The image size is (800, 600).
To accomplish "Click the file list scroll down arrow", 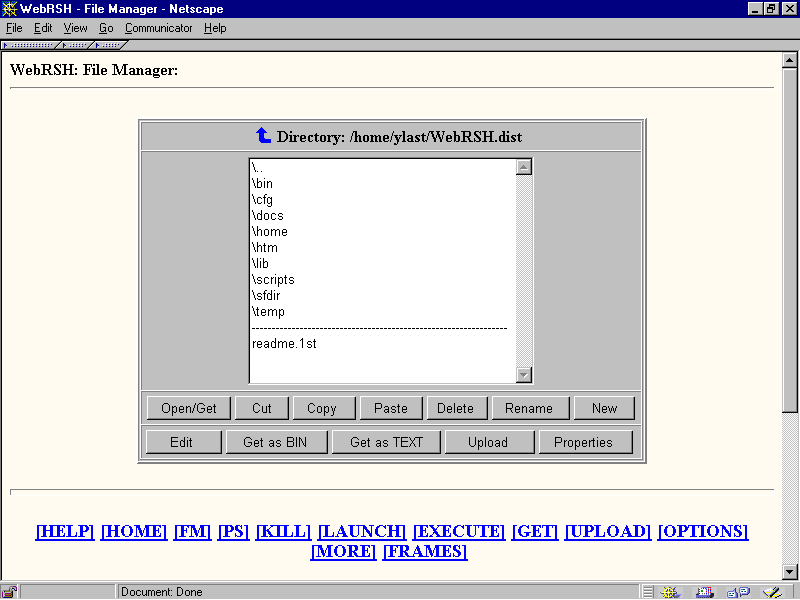I will 523,375.
